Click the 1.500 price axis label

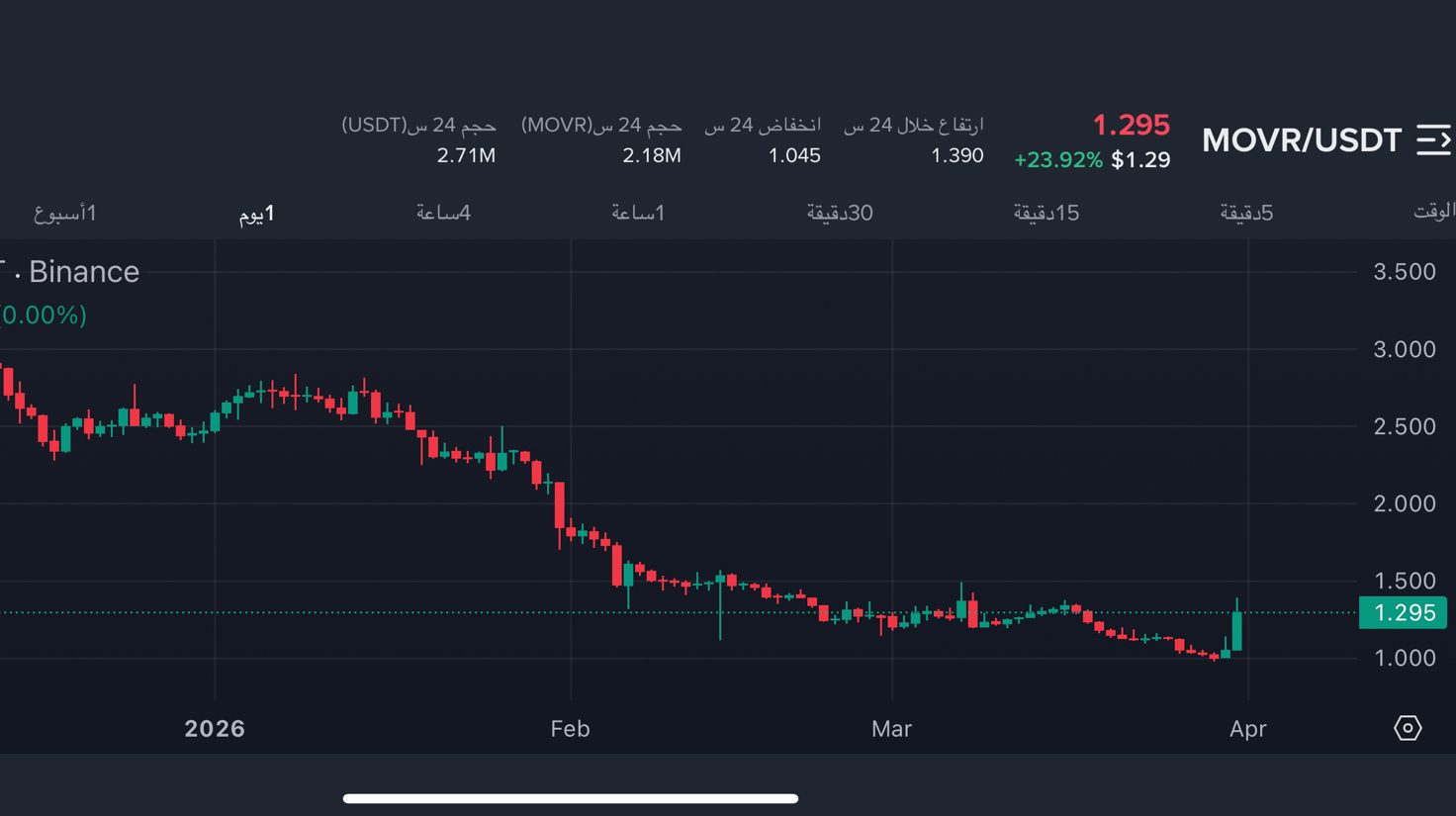[x=1404, y=581]
